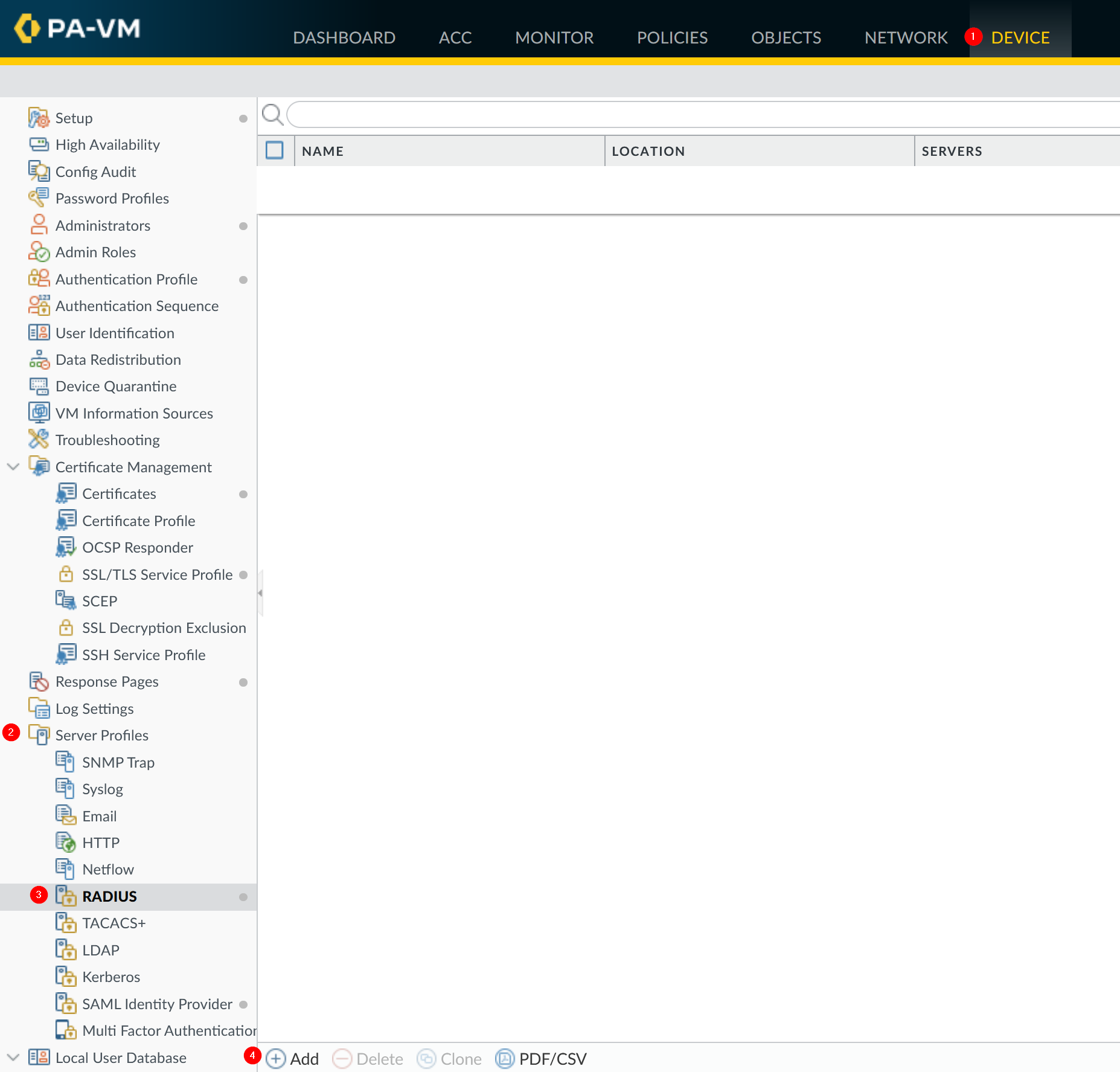1120x1072 pixels.
Task: Collapse the Certificate Management tree node
Action: pyautogui.click(x=13, y=467)
